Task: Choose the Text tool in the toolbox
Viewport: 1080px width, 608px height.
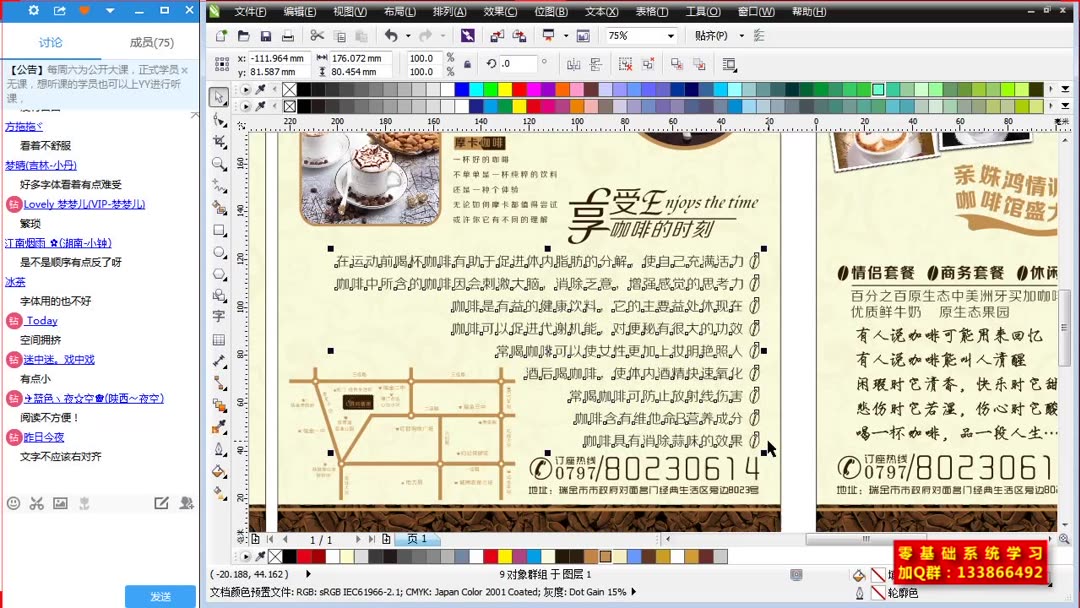Action: click(221, 318)
